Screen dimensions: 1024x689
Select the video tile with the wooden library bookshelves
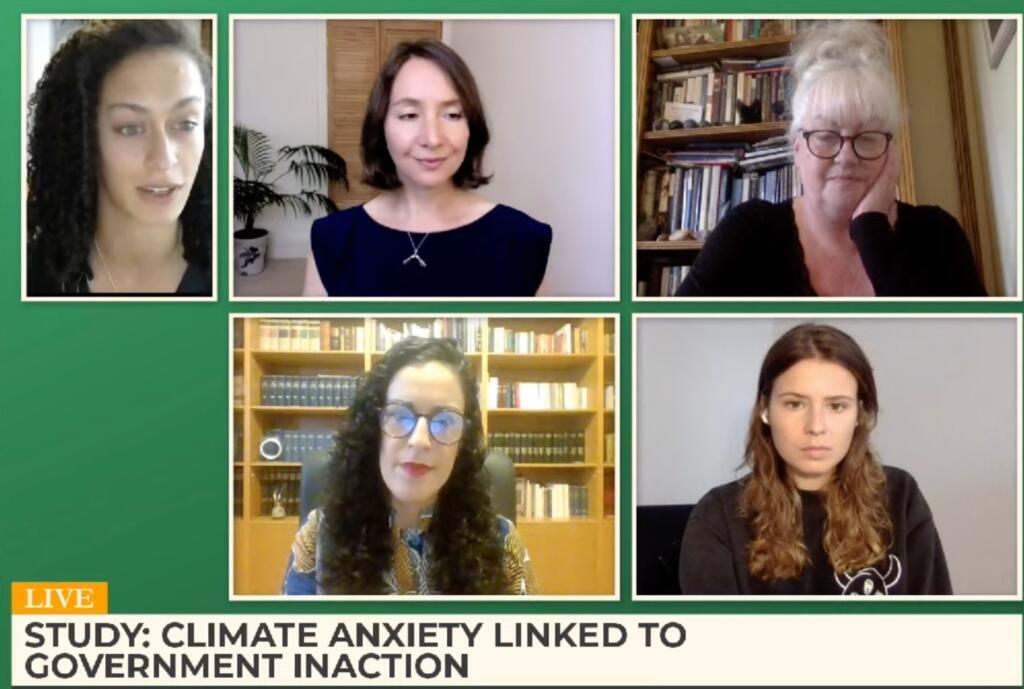click(424, 456)
